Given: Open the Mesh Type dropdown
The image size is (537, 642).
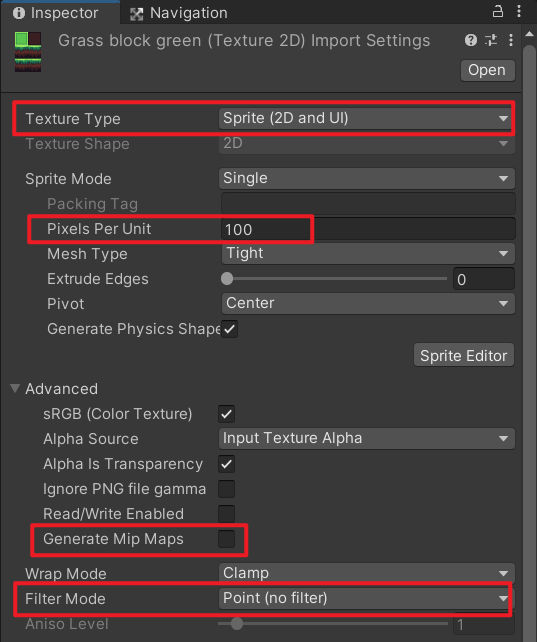Looking at the screenshot, I should [x=368, y=253].
